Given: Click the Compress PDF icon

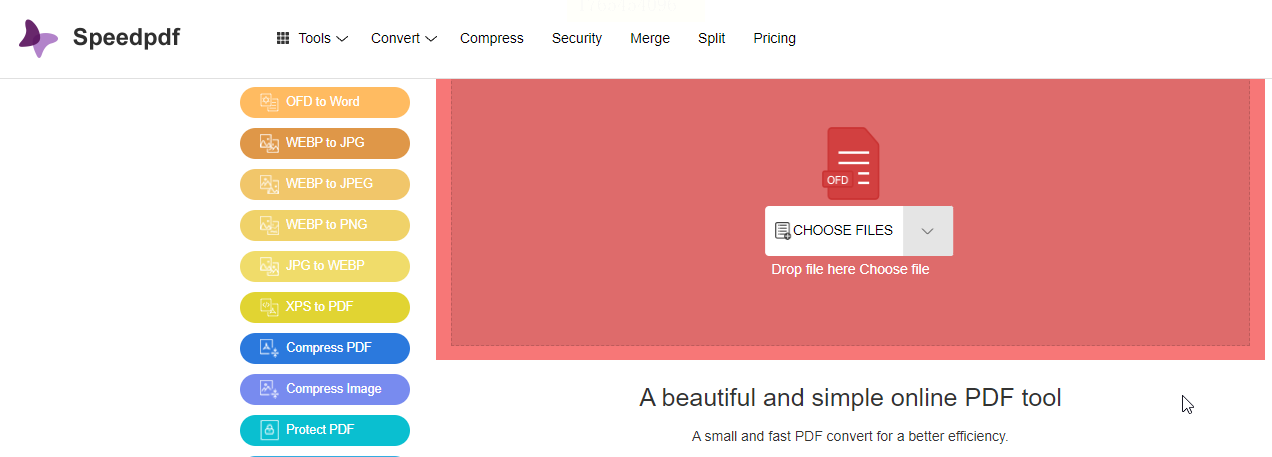Looking at the screenshot, I should pos(269,348).
